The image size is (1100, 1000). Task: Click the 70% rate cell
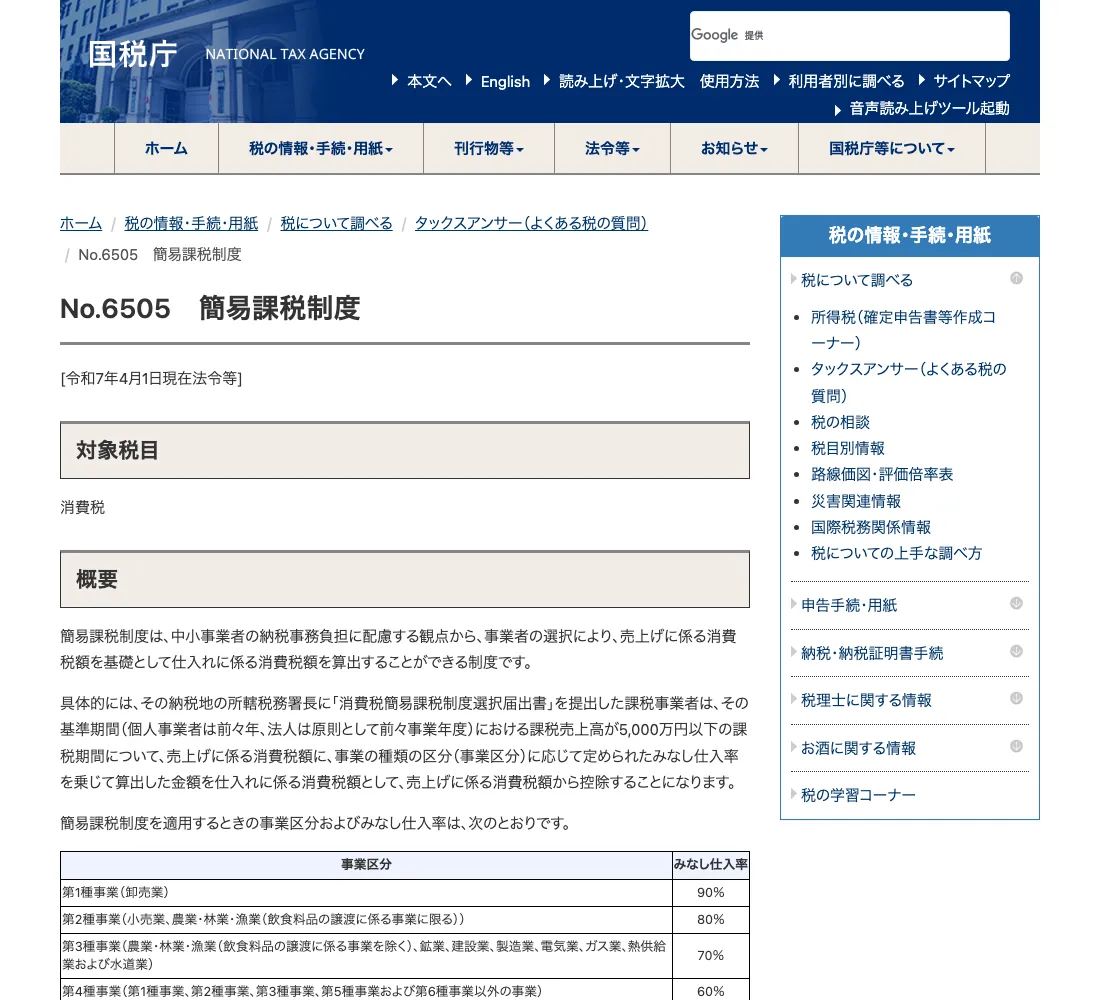pos(711,955)
